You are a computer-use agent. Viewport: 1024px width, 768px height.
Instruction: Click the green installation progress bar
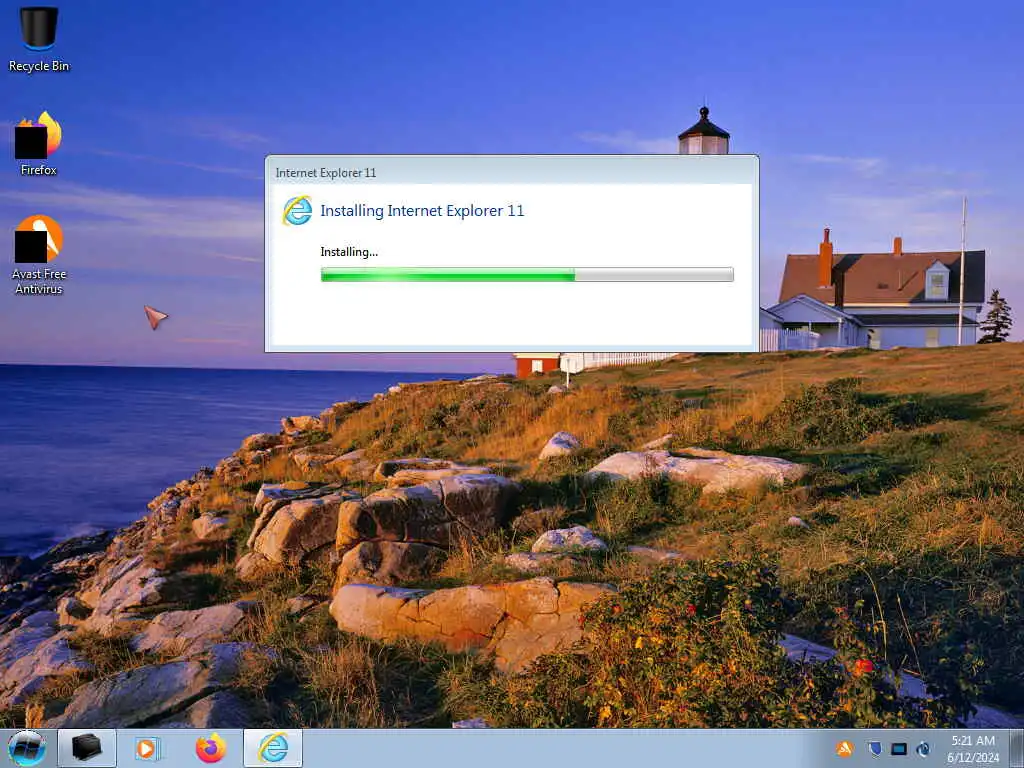527,275
